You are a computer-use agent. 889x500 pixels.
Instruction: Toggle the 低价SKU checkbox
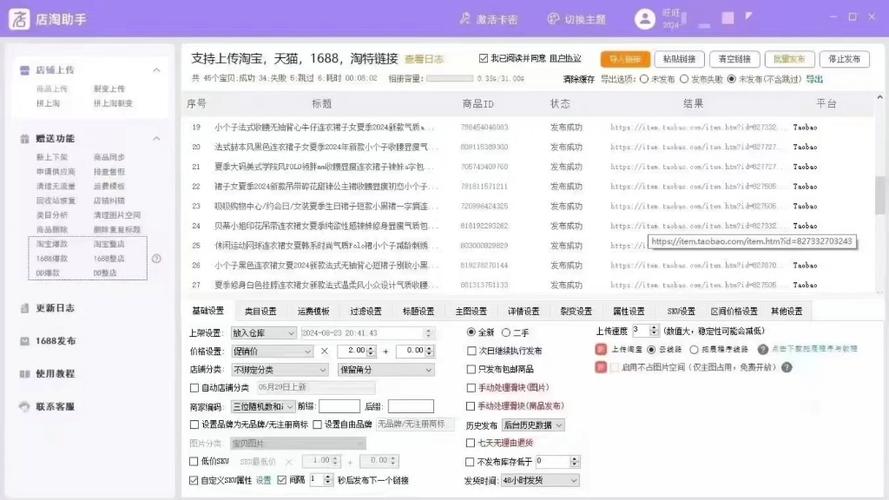tap(193, 461)
